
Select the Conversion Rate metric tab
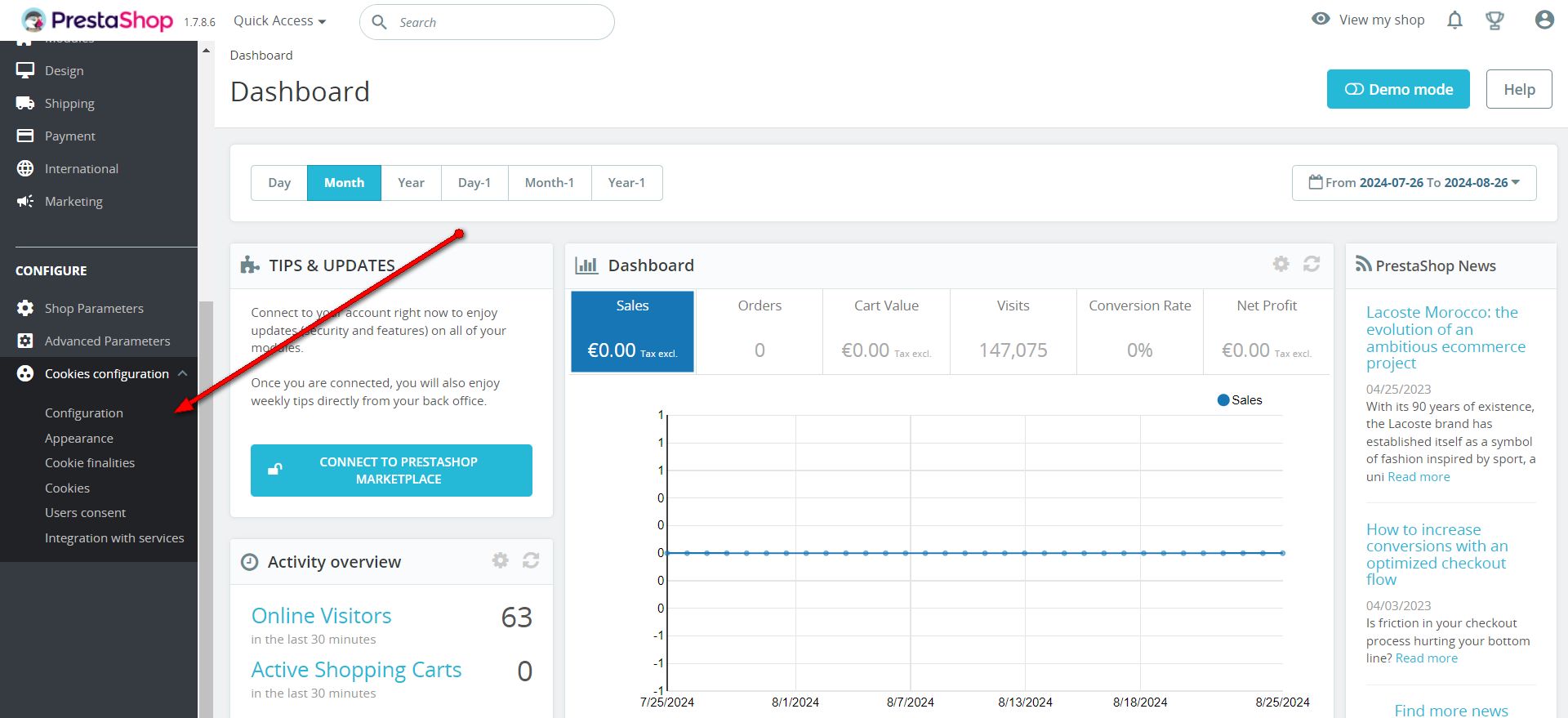(x=1140, y=332)
